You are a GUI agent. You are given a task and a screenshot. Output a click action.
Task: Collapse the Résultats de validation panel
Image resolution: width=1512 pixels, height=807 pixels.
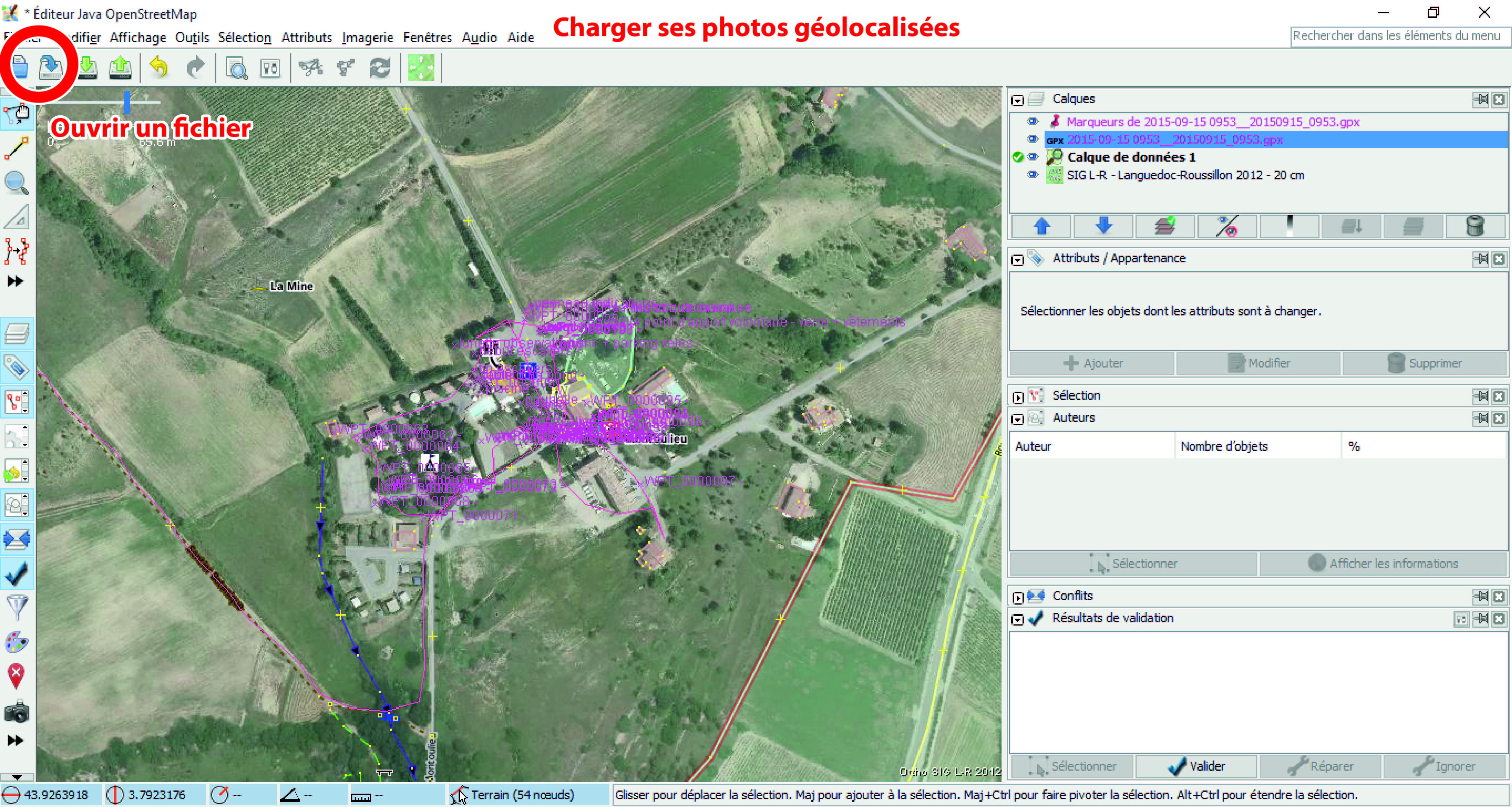1017,620
